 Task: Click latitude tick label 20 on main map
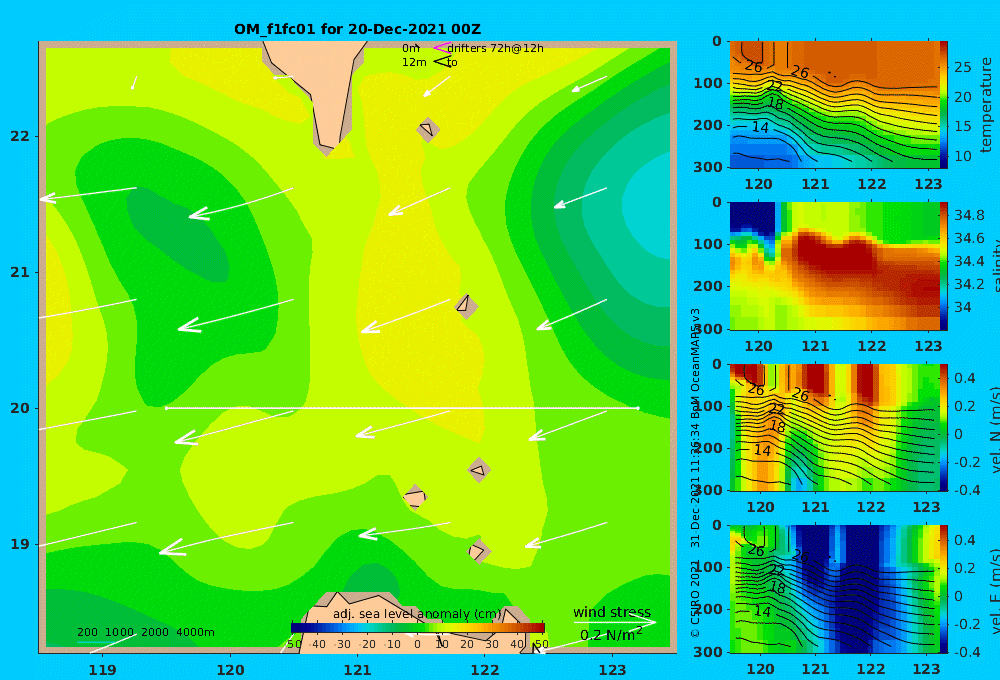point(20,408)
